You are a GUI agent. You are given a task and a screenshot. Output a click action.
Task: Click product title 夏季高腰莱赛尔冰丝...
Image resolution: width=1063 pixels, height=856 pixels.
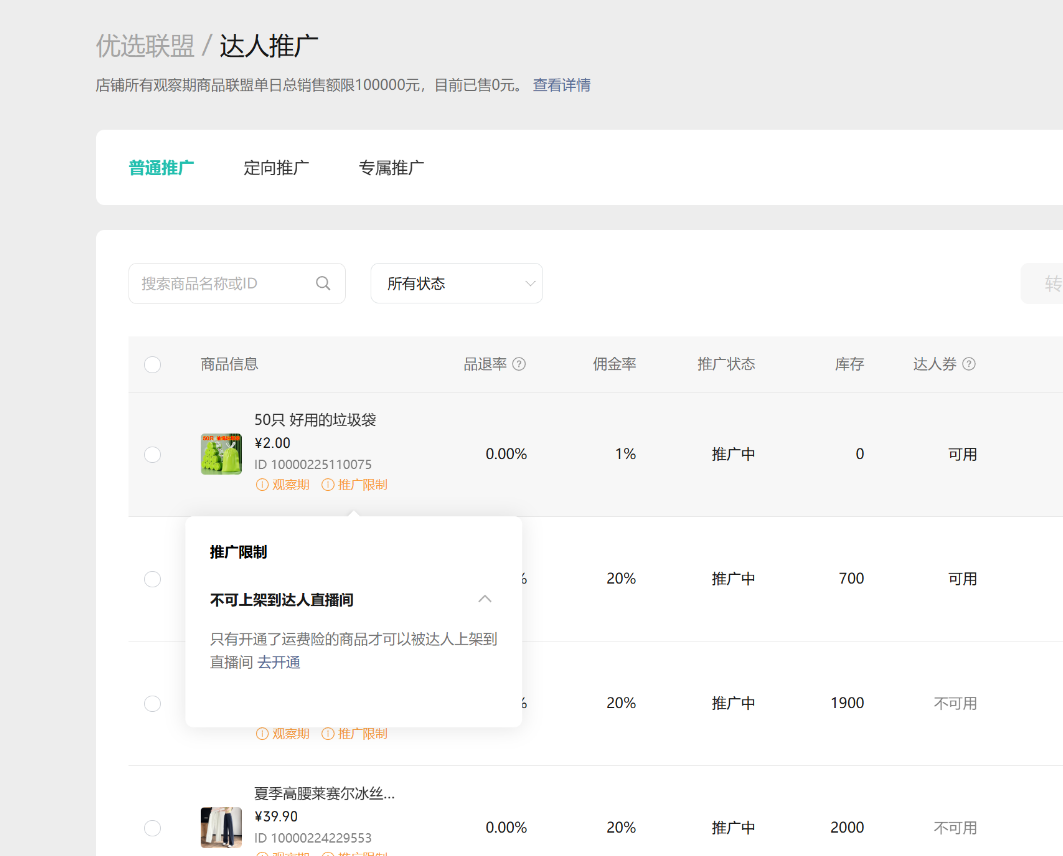(325, 793)
